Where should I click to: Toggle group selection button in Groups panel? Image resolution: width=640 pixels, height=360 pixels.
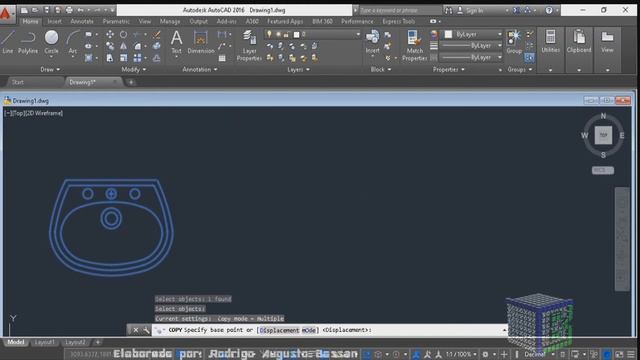tap(529, 58)
